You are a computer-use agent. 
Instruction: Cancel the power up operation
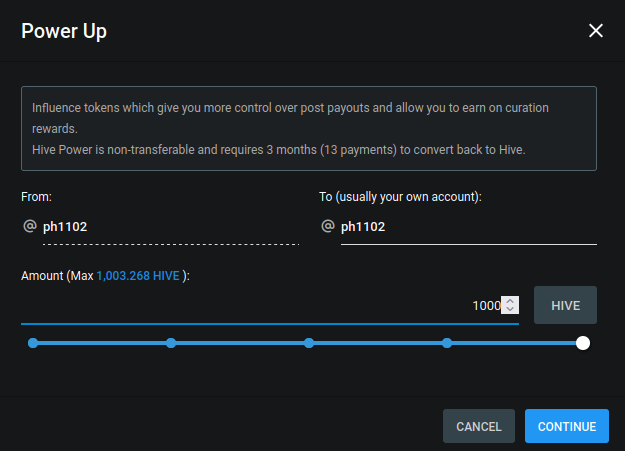(479, 426)
